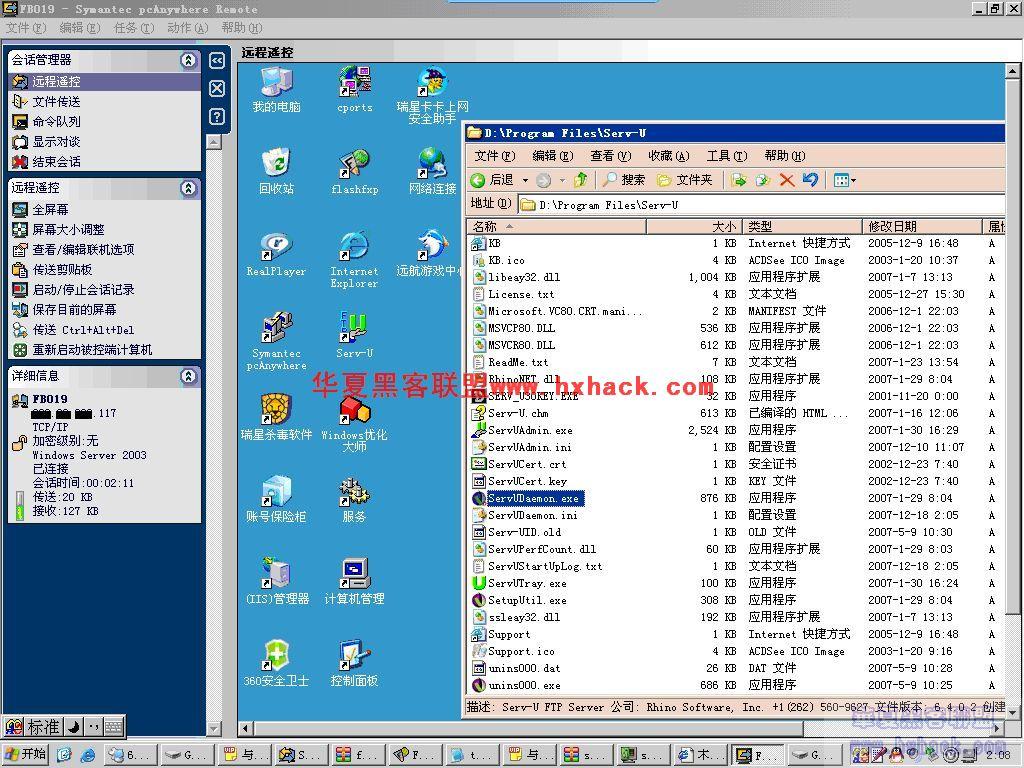Toggle Start/Stop session recording (启动/停止会话记录)

tap(82, 289)
